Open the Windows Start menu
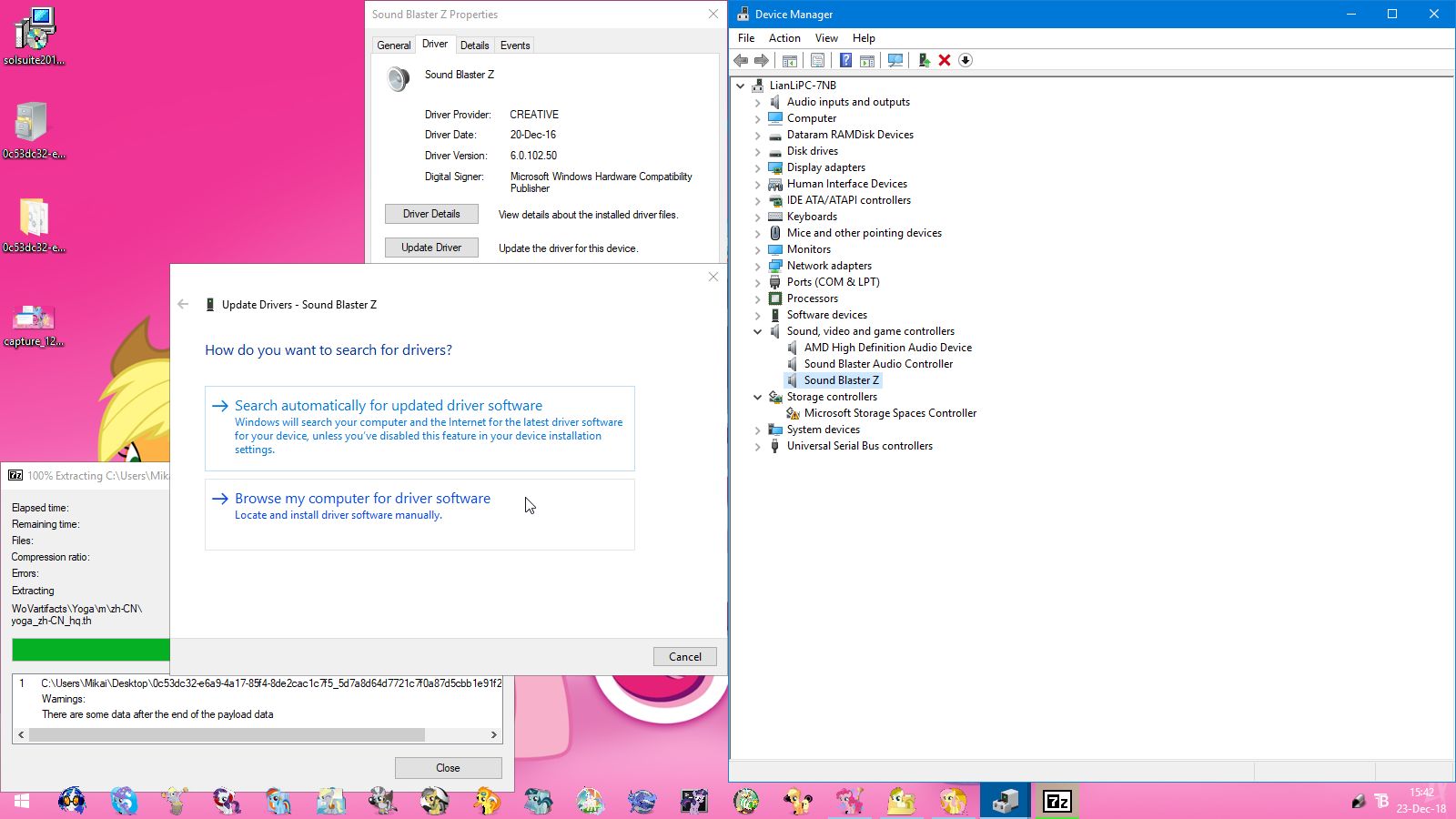Screen dimensions: 1456x819 (22, 801)
